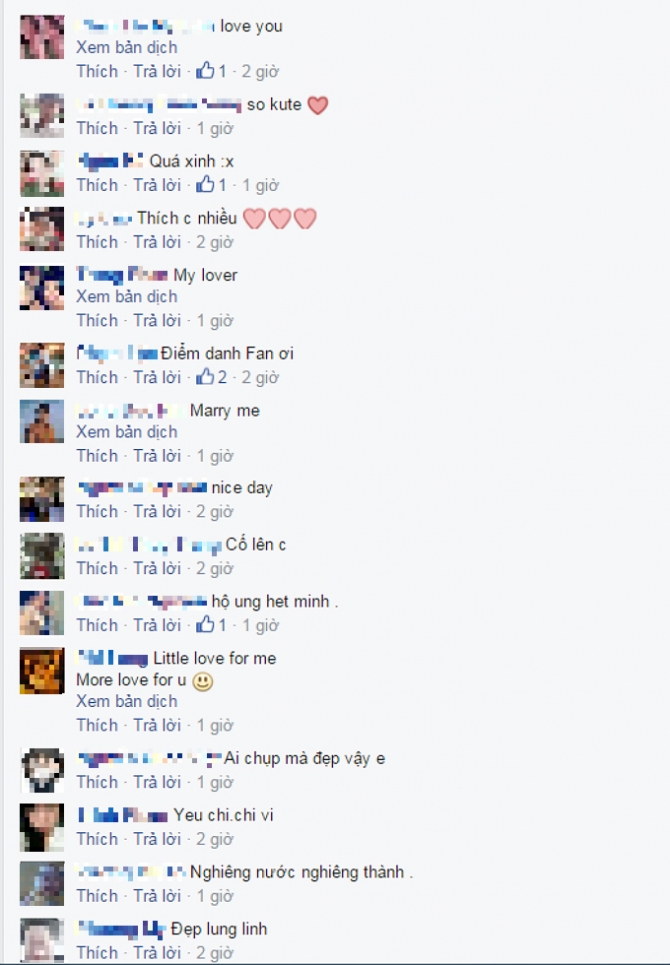Open avatar next to "Ai chụp mà đẹp vậy e"
The width and height of the screenshot is (670, 965).
[42, 770]
